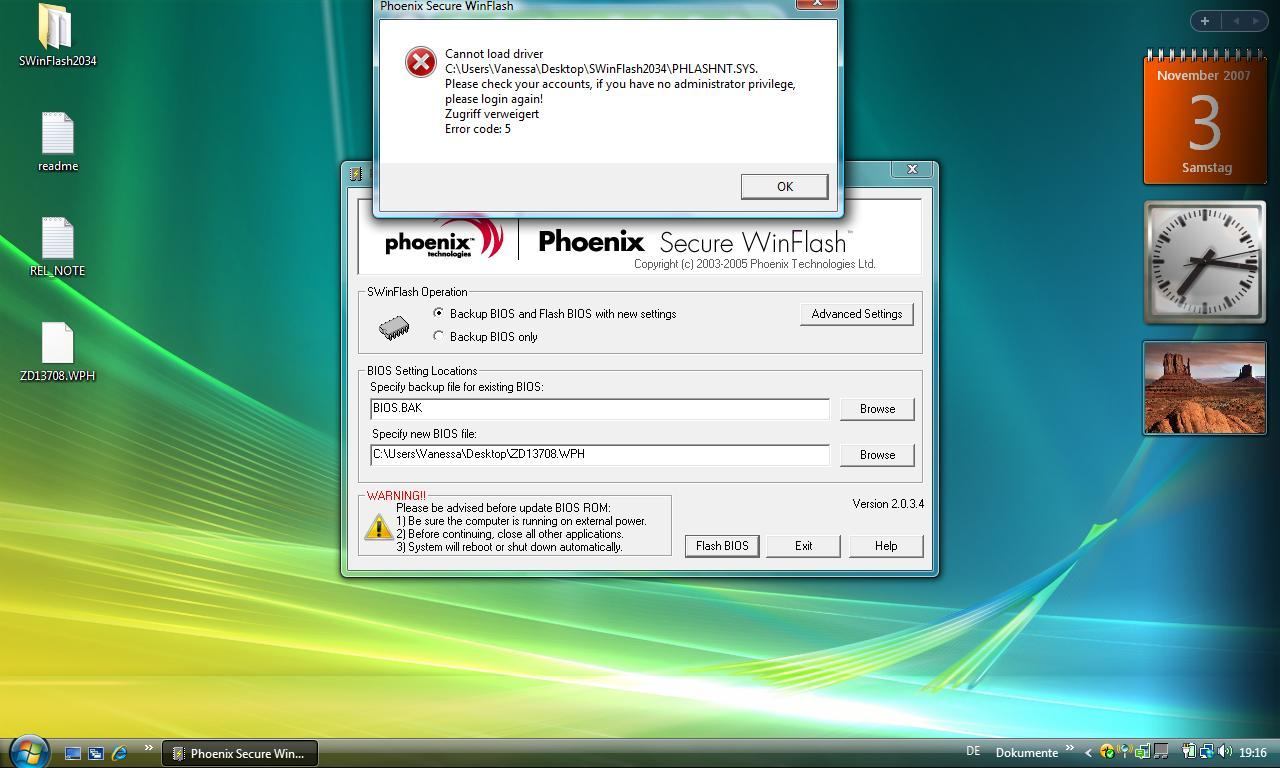Select Backup BIOS only radio option
The image size is (1280, 768).
pos(438,336)
